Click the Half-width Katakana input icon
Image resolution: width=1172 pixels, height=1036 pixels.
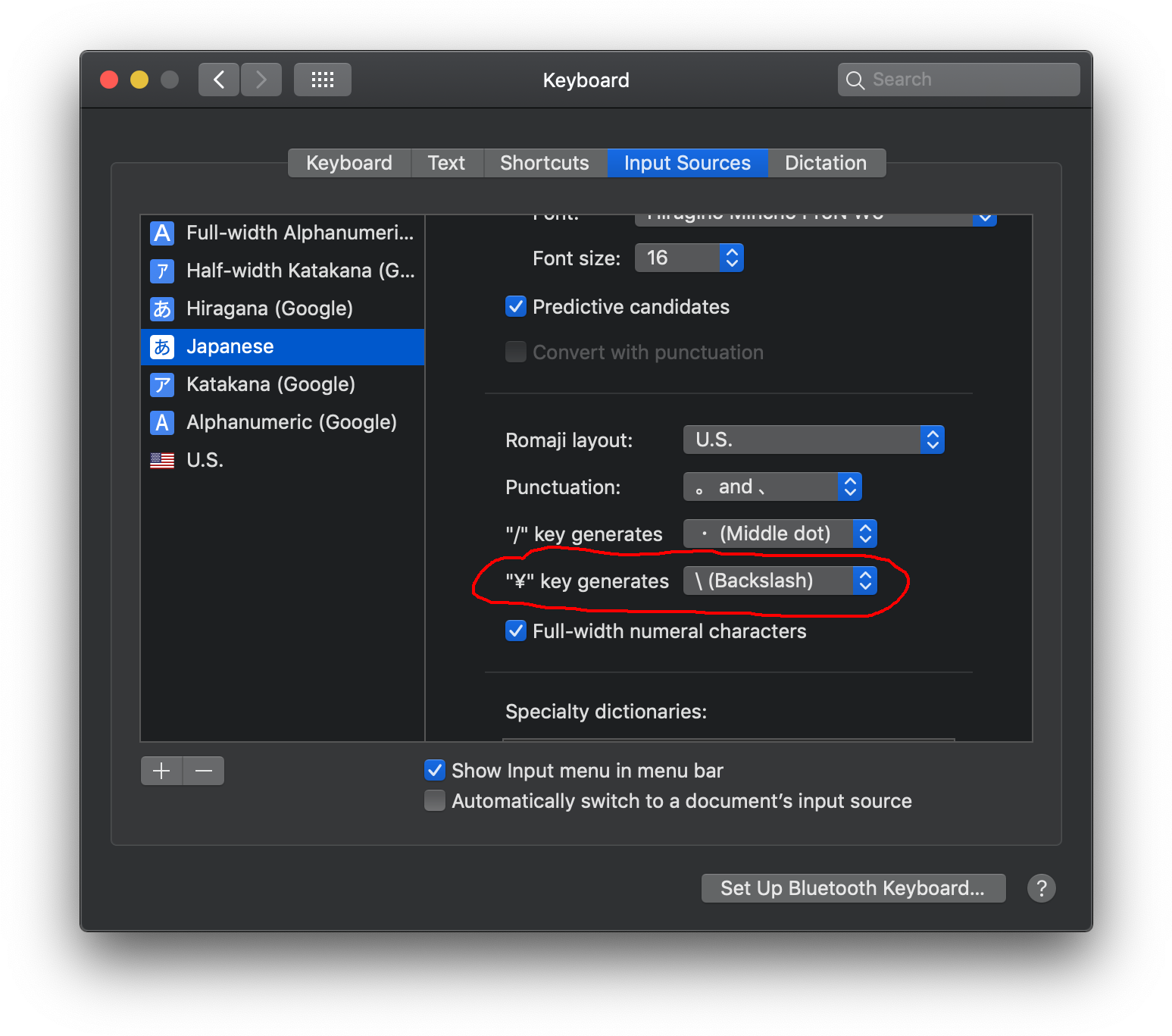click(161, 271)
